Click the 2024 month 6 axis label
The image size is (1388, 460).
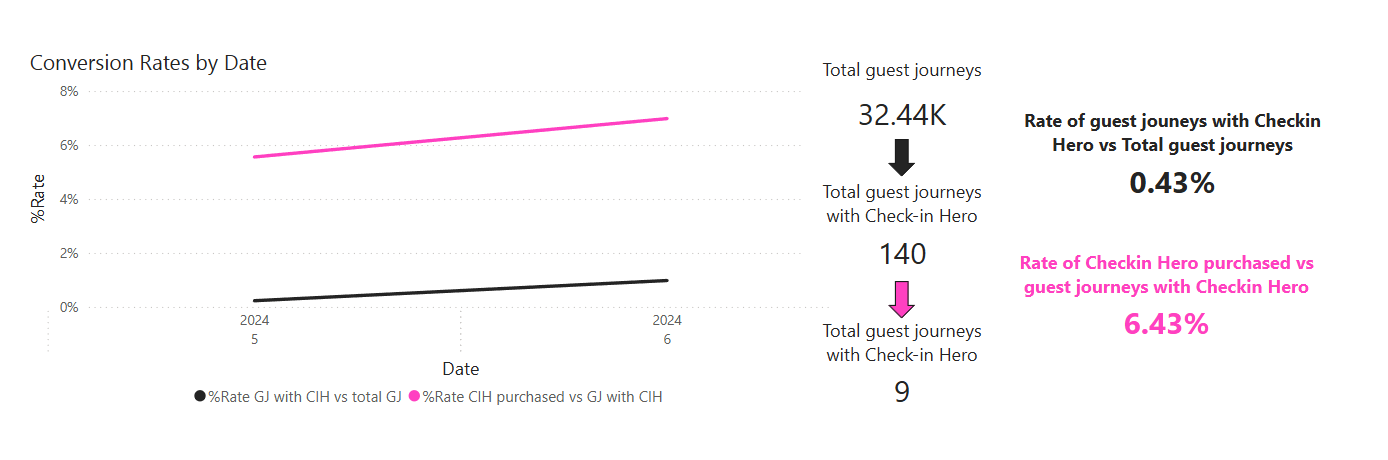pyautogui.click(x=667, y=330)
